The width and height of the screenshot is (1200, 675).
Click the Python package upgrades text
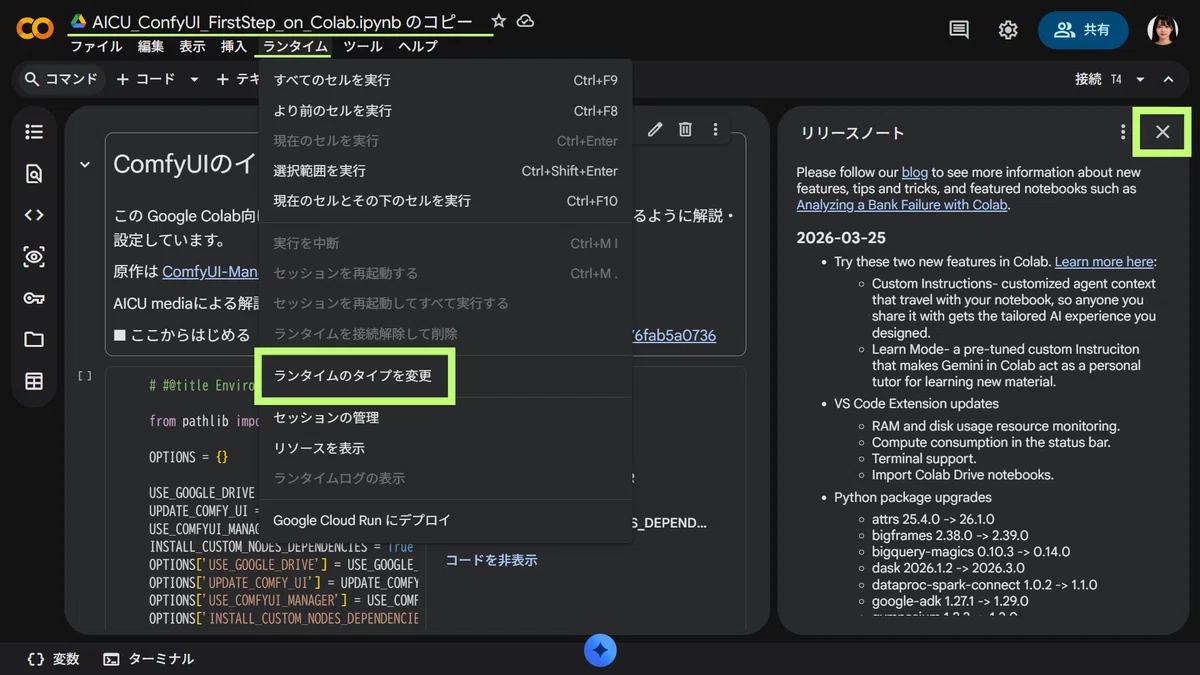pyautogui.click(x=913, y=497)
